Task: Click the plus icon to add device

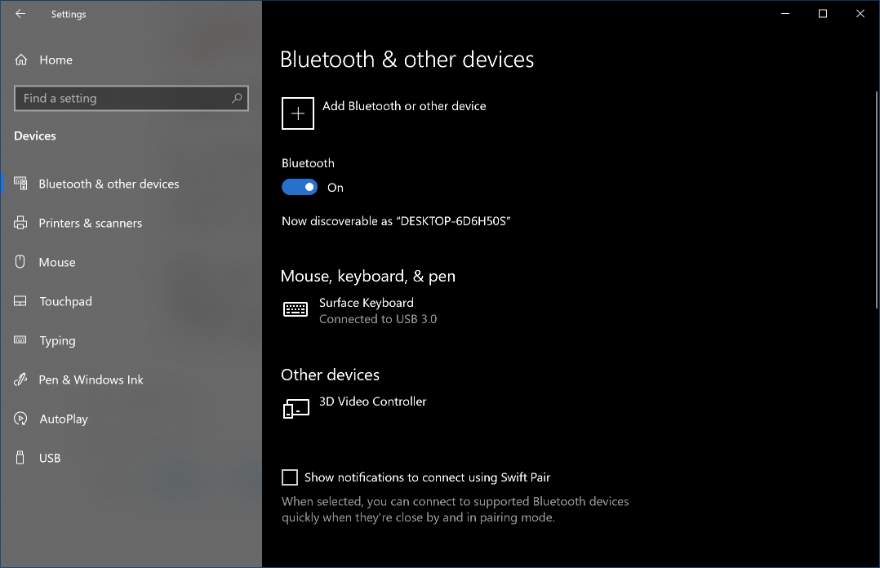Action: coord(298,114)
